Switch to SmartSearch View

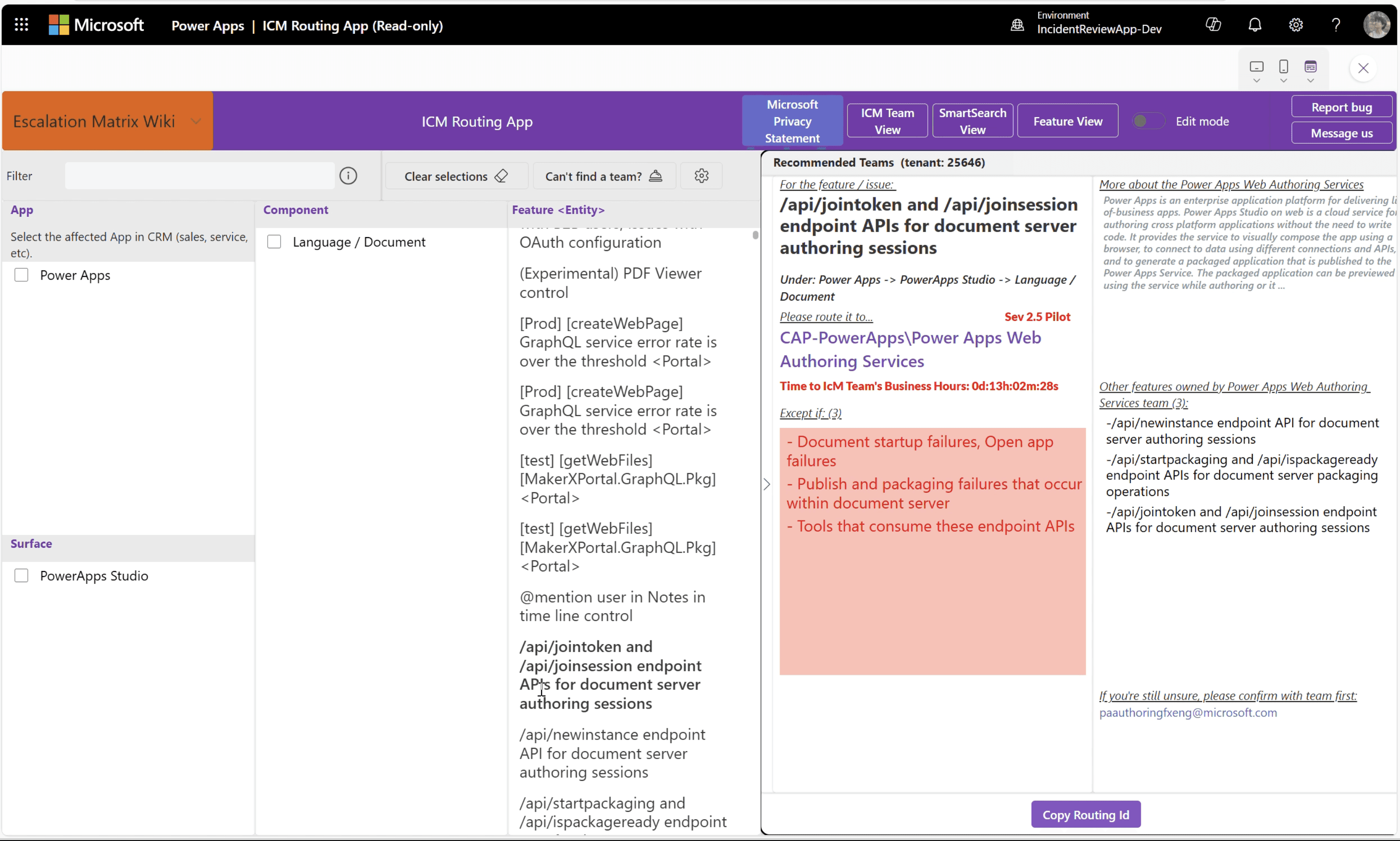click(x=972, y=121)
